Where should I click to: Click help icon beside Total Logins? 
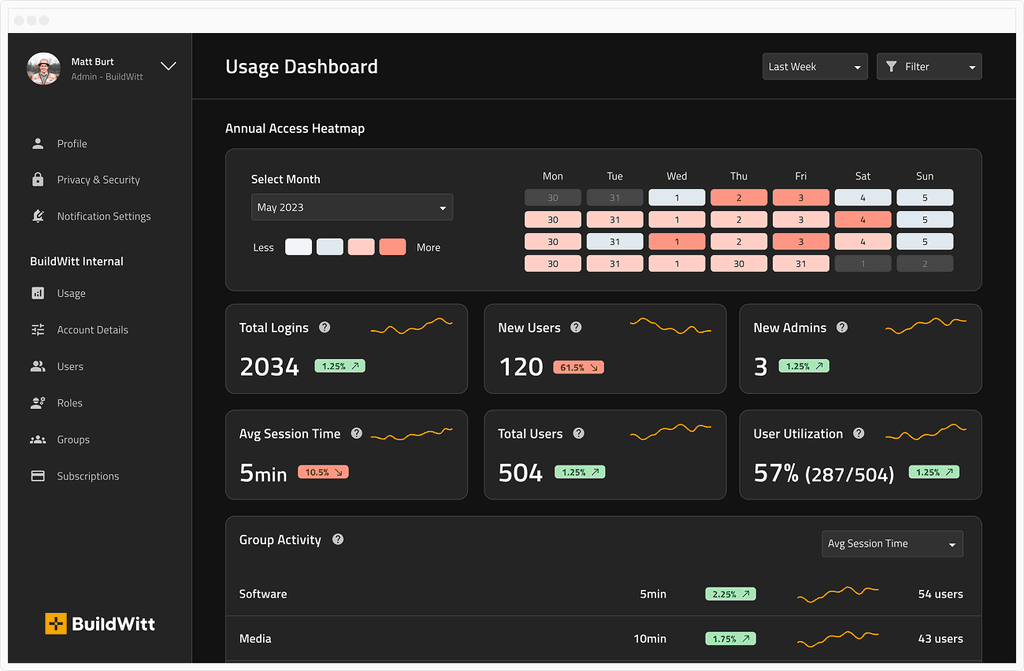pyautogui.click(x=325, y=327)
